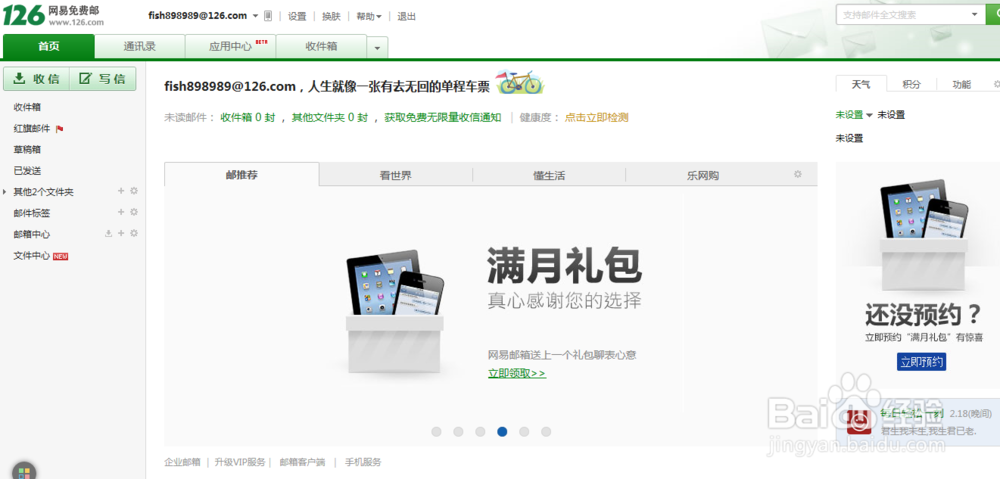
Task: Click the 满月礼包 banner iPad image
Action: (395, 311)
